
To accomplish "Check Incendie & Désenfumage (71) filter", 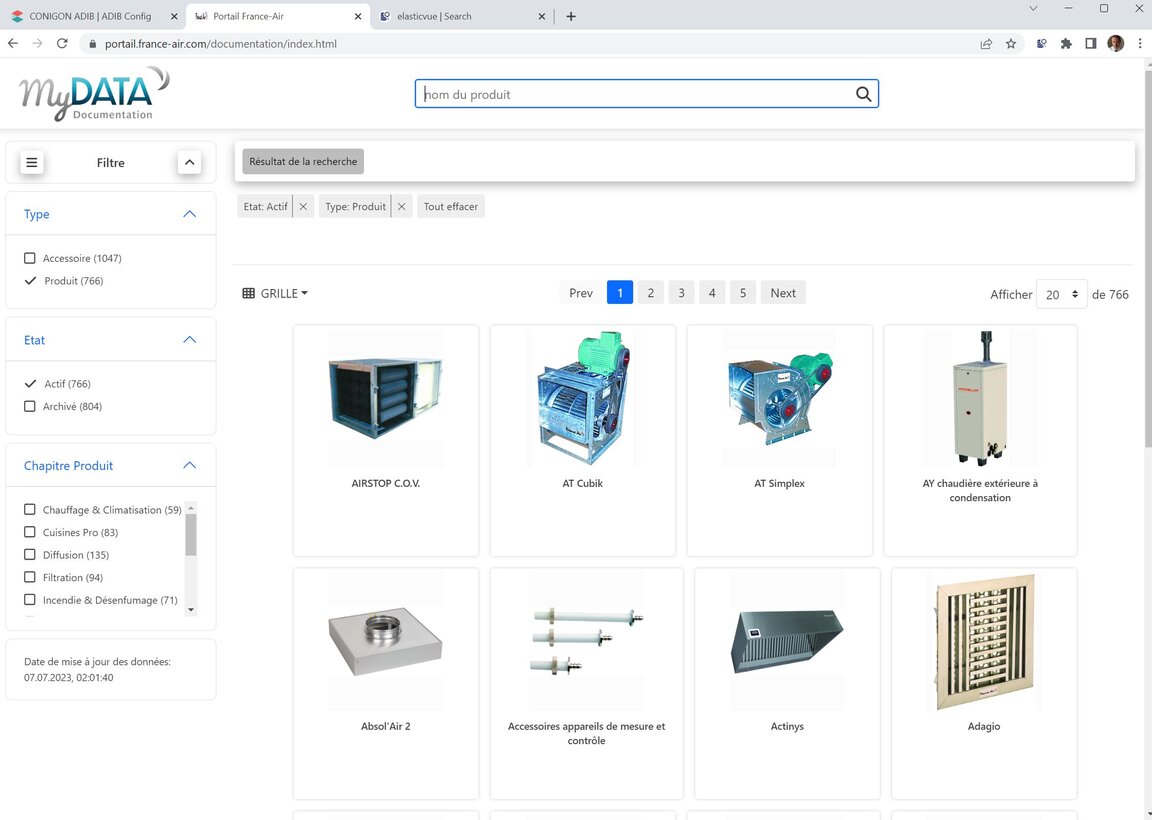I will [x=29, y=600].
